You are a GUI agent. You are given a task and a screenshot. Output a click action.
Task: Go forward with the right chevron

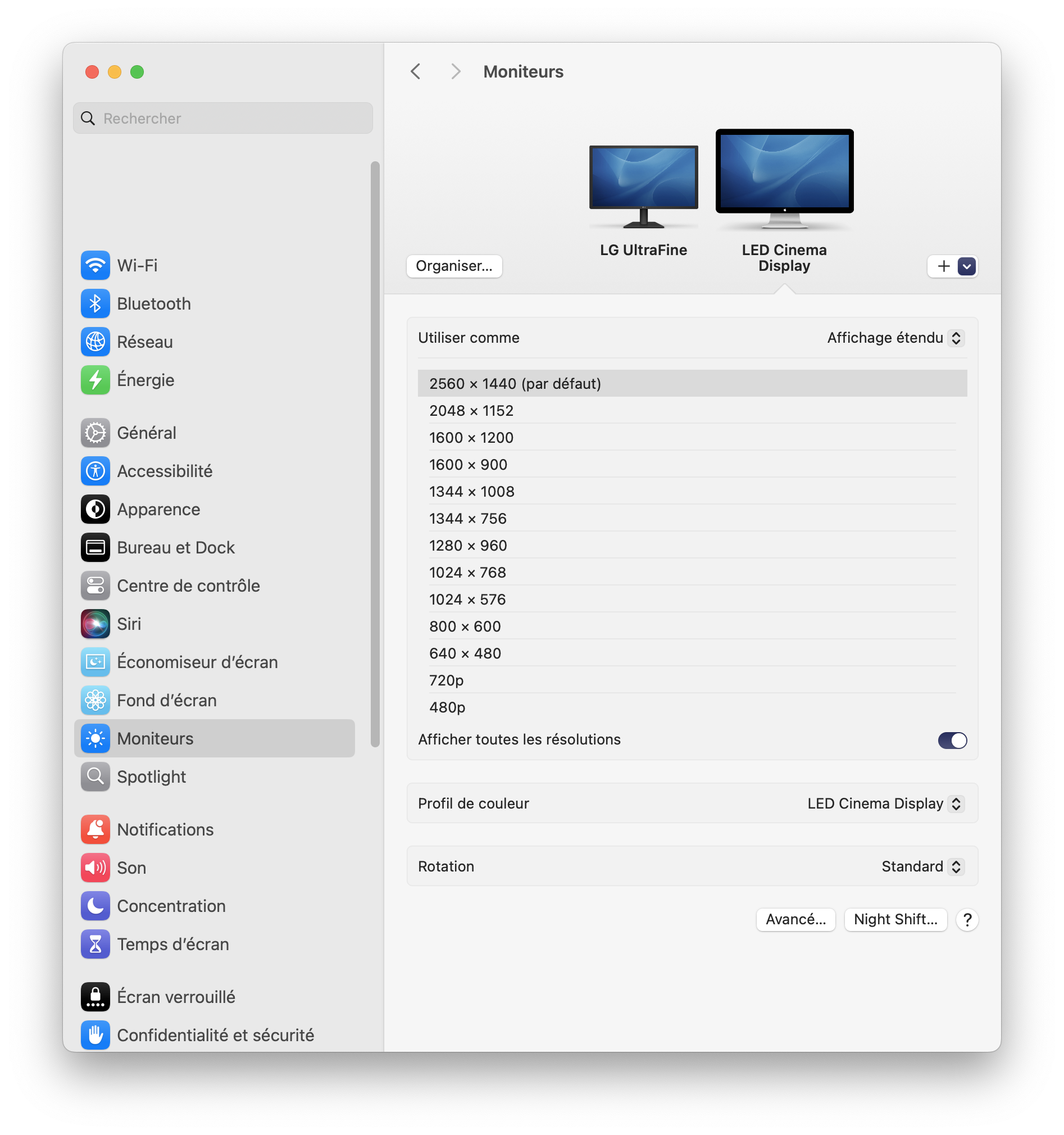pyautogui.click(x=456, y=71)
